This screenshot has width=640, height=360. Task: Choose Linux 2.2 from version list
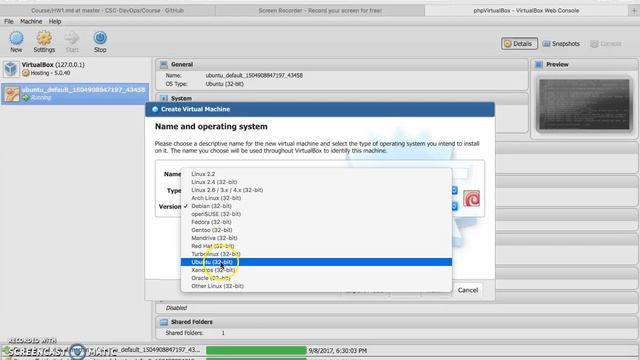pyautogui.click(x=316, y=174)
